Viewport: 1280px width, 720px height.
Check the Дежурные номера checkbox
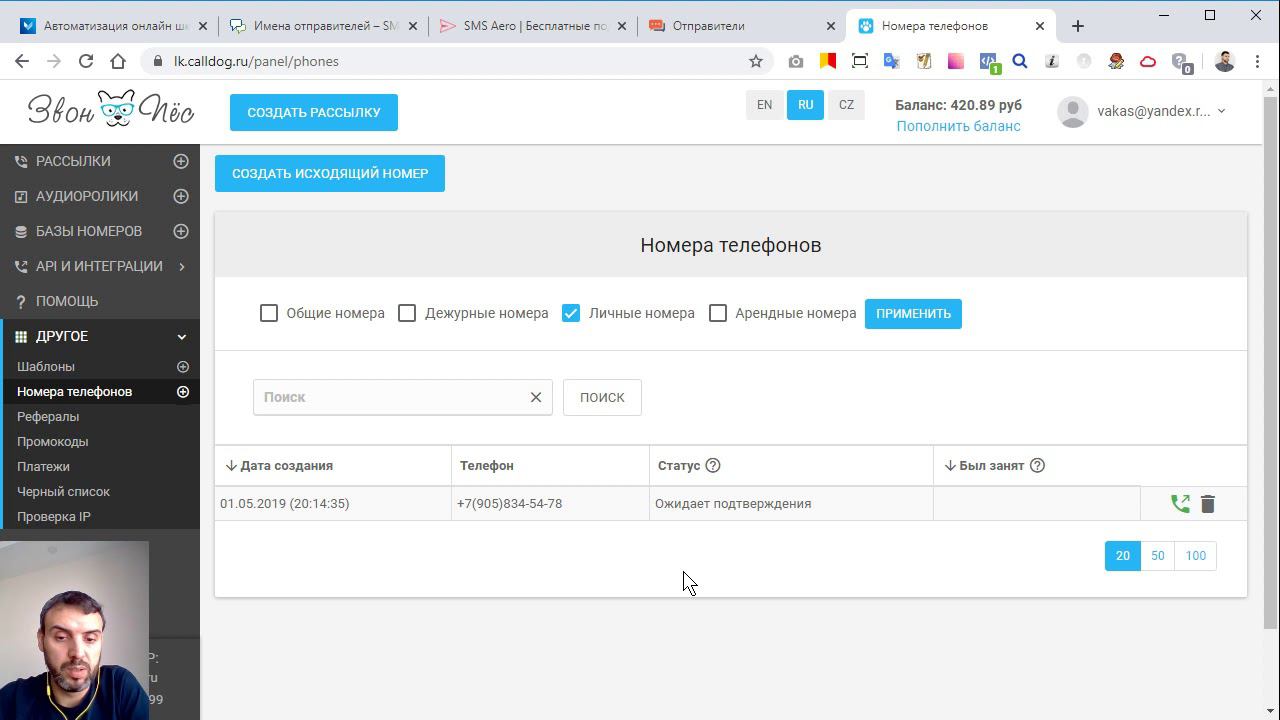(x=407, y=313)
